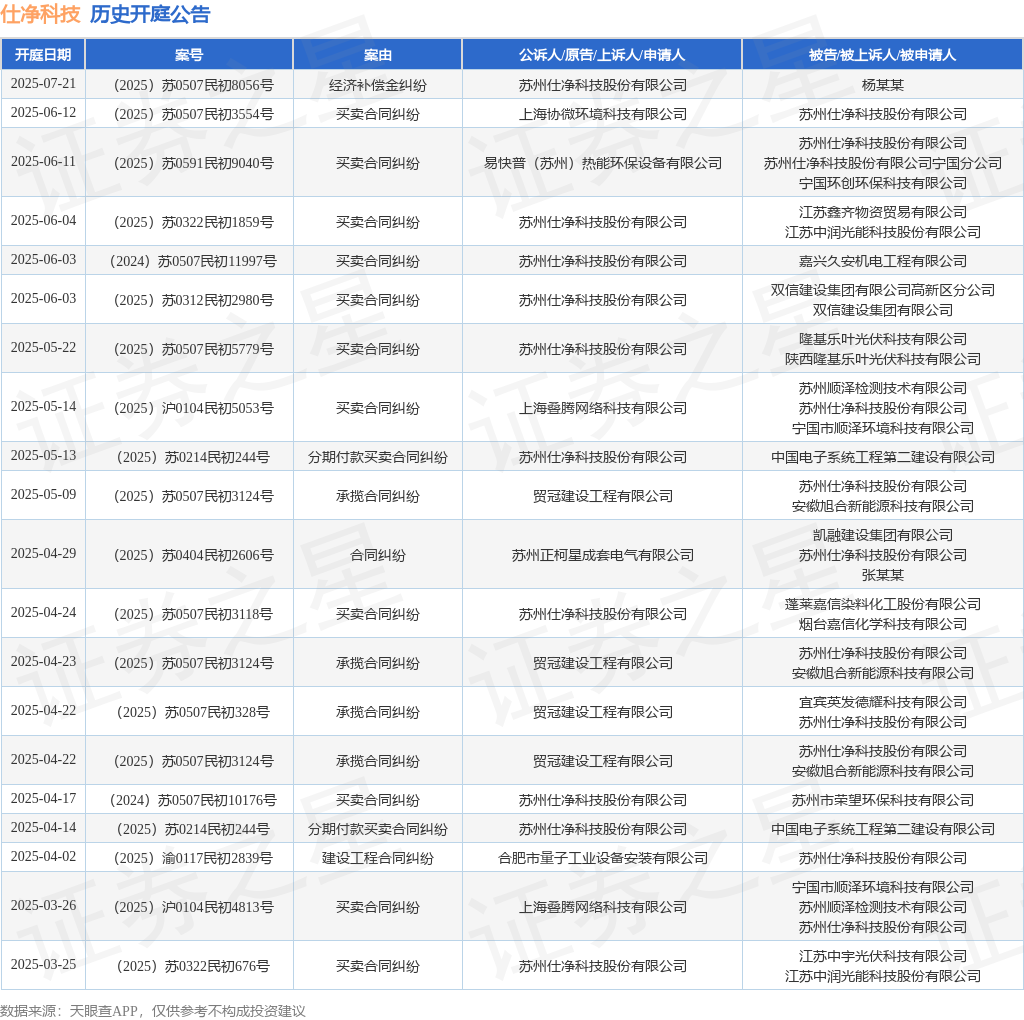The height and width of the screenshot is (1020, 1024).
Task: Click case number 苏0507民初11997号
Action: pos(193,261)
